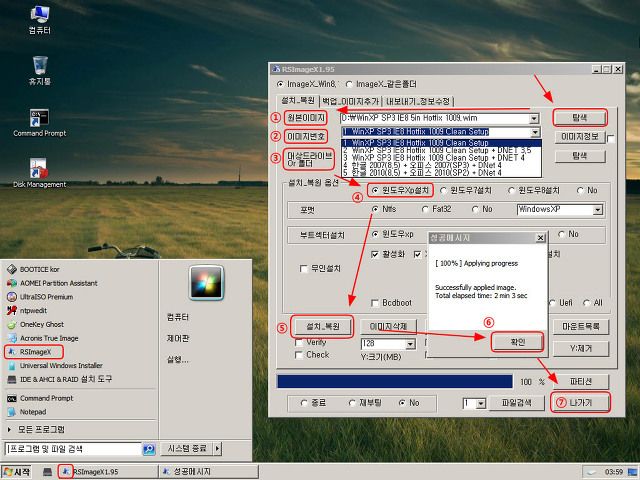Image resolution: width=640 pixels, height=480 pixels.
Task: Collapse the 이미지번호 dropdown arrow
Action: [x=535, y=132]
